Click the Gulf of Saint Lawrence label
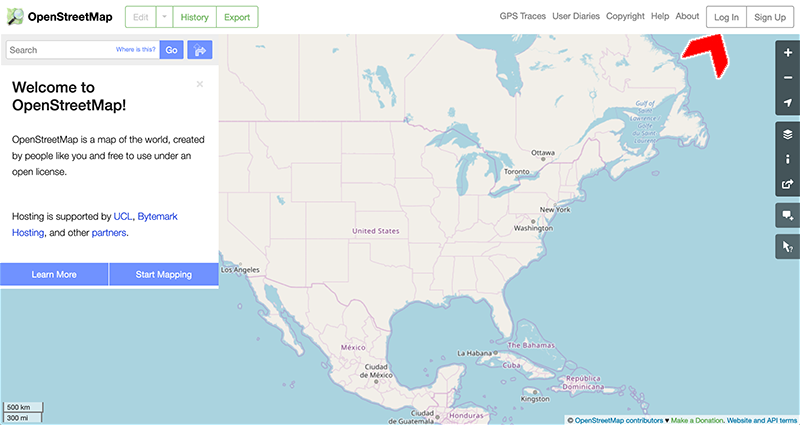Viewport: 800px width, 425px height. click(647, 121)
